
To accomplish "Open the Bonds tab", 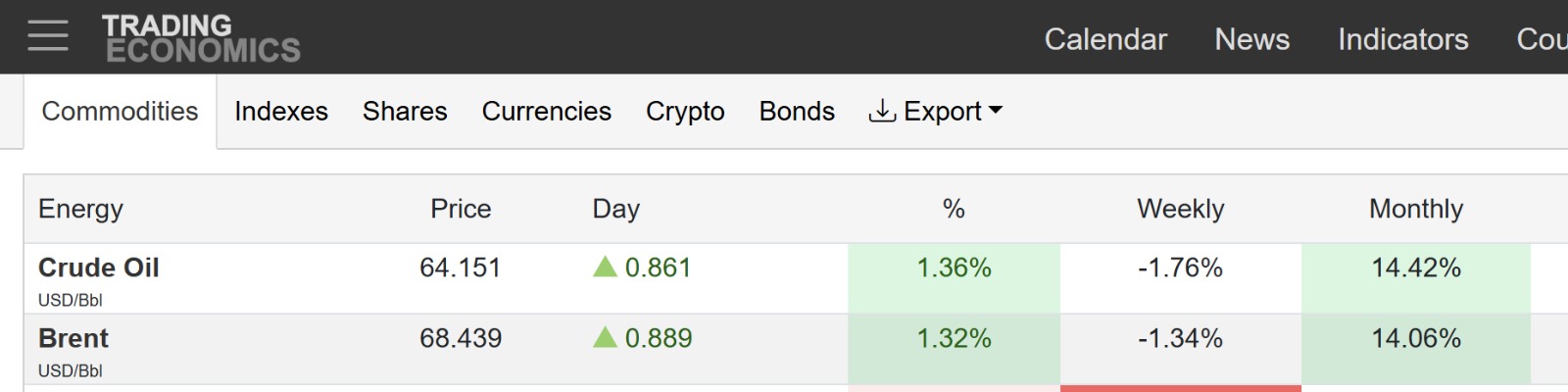I will 797,112.
